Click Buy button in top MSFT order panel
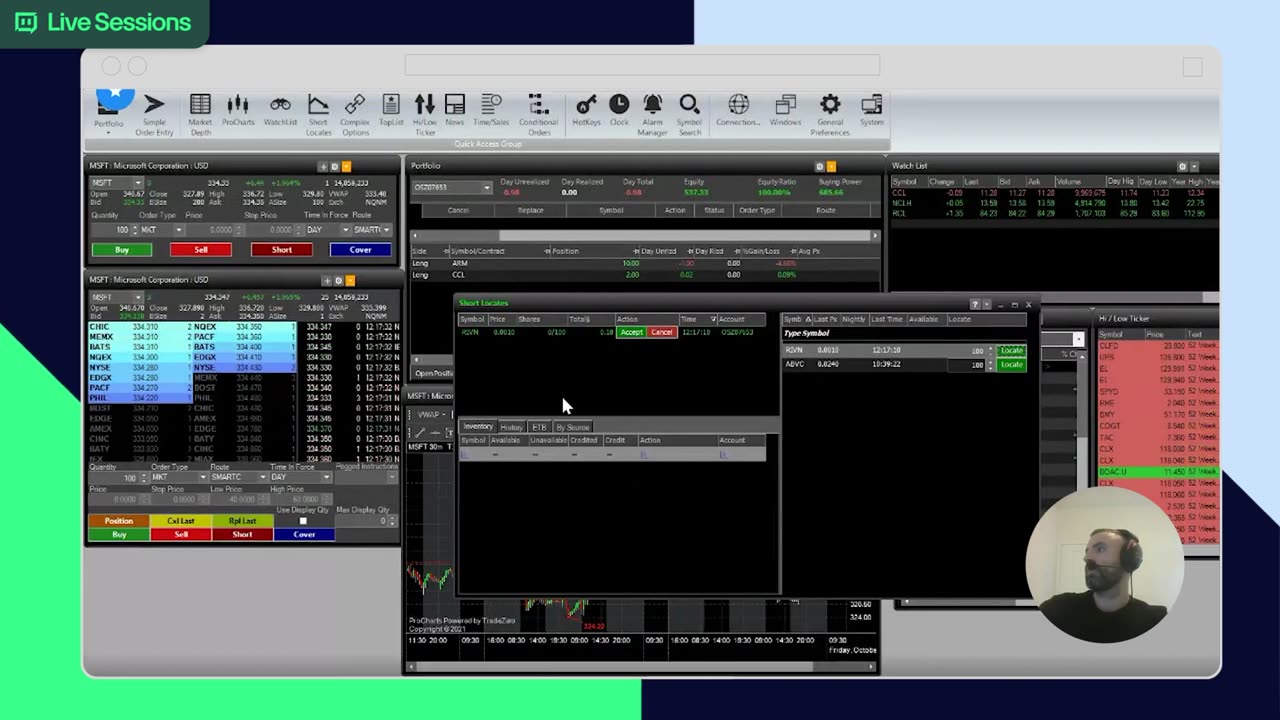This screenshot has height=720, width=1280. (122, 250)
